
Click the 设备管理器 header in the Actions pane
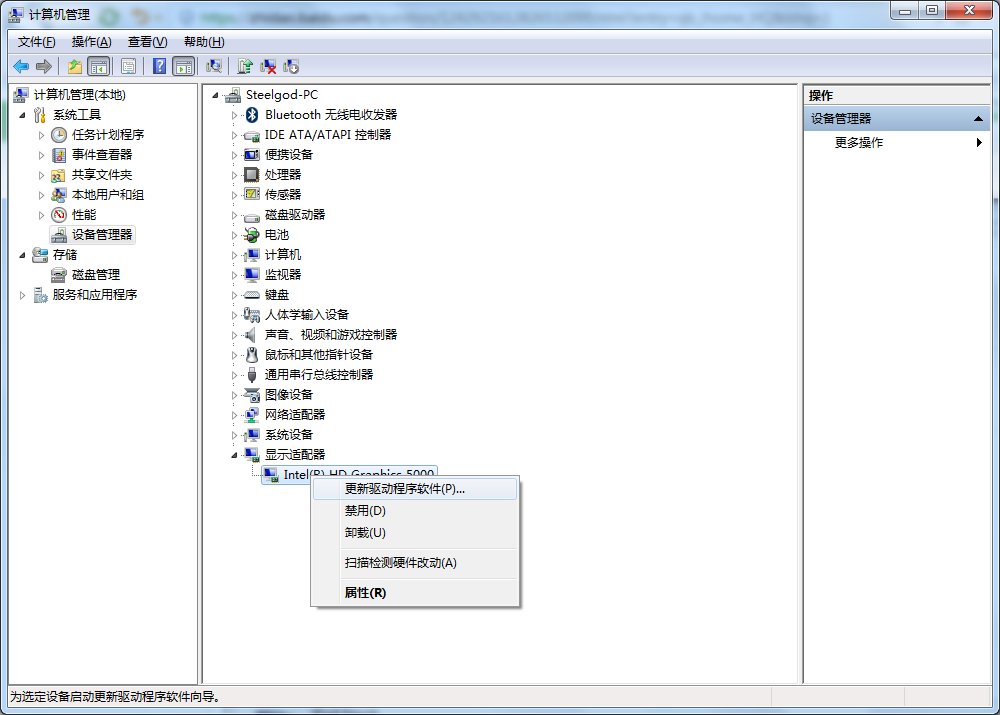(848, 118)
